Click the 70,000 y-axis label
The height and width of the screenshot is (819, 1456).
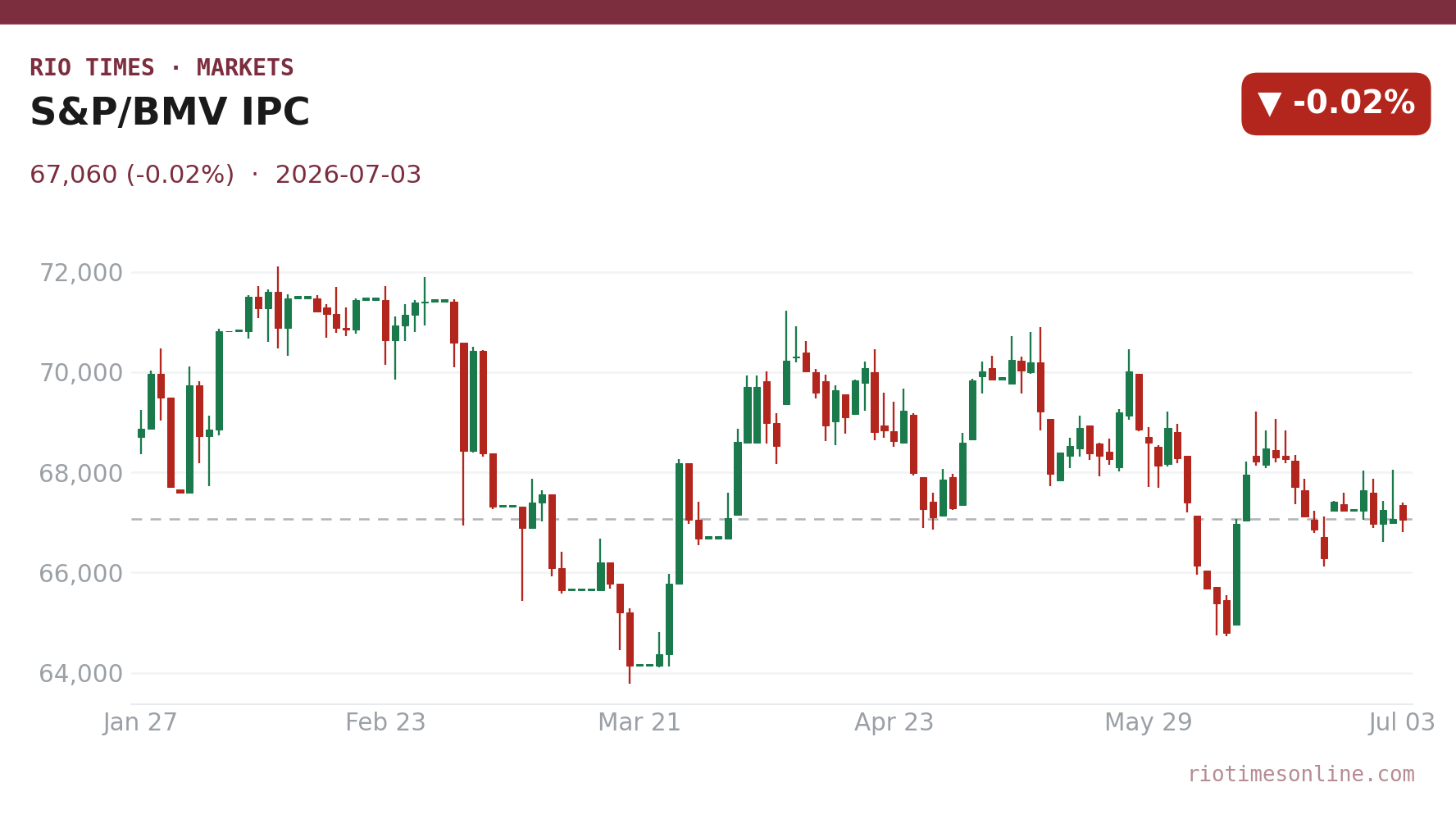click(81, 373)
